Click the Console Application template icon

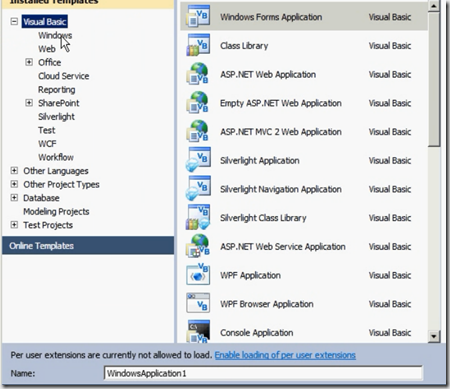coord(198,331)
